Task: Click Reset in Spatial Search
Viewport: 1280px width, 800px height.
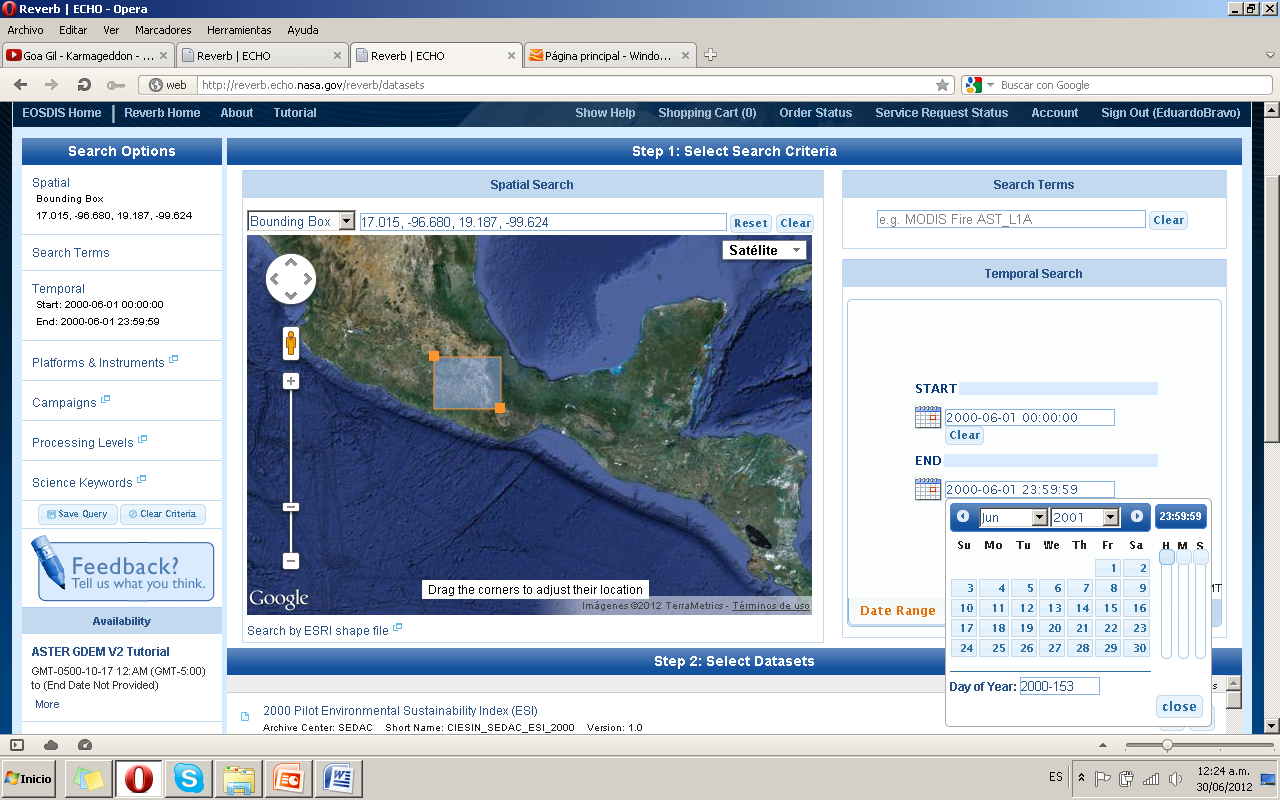Action: (x=750, y=223)
